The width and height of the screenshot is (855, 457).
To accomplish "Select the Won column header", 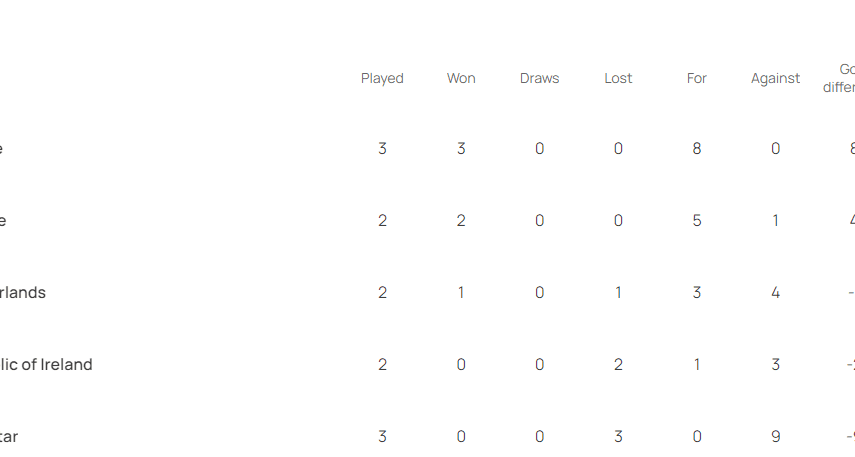I will [x=461, y=78].
